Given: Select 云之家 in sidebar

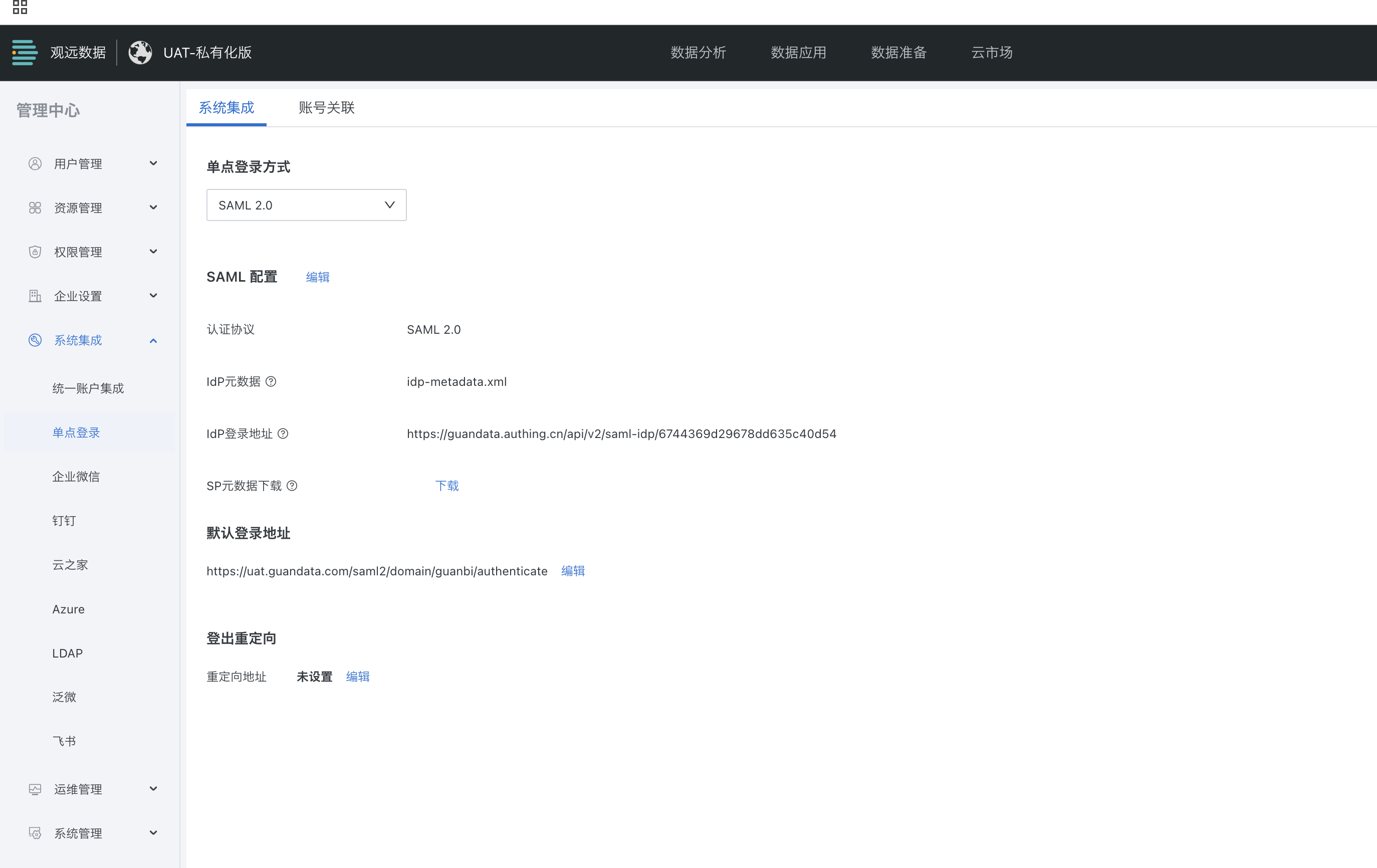Looking at the screenshot, I should (x=70, y=565).
